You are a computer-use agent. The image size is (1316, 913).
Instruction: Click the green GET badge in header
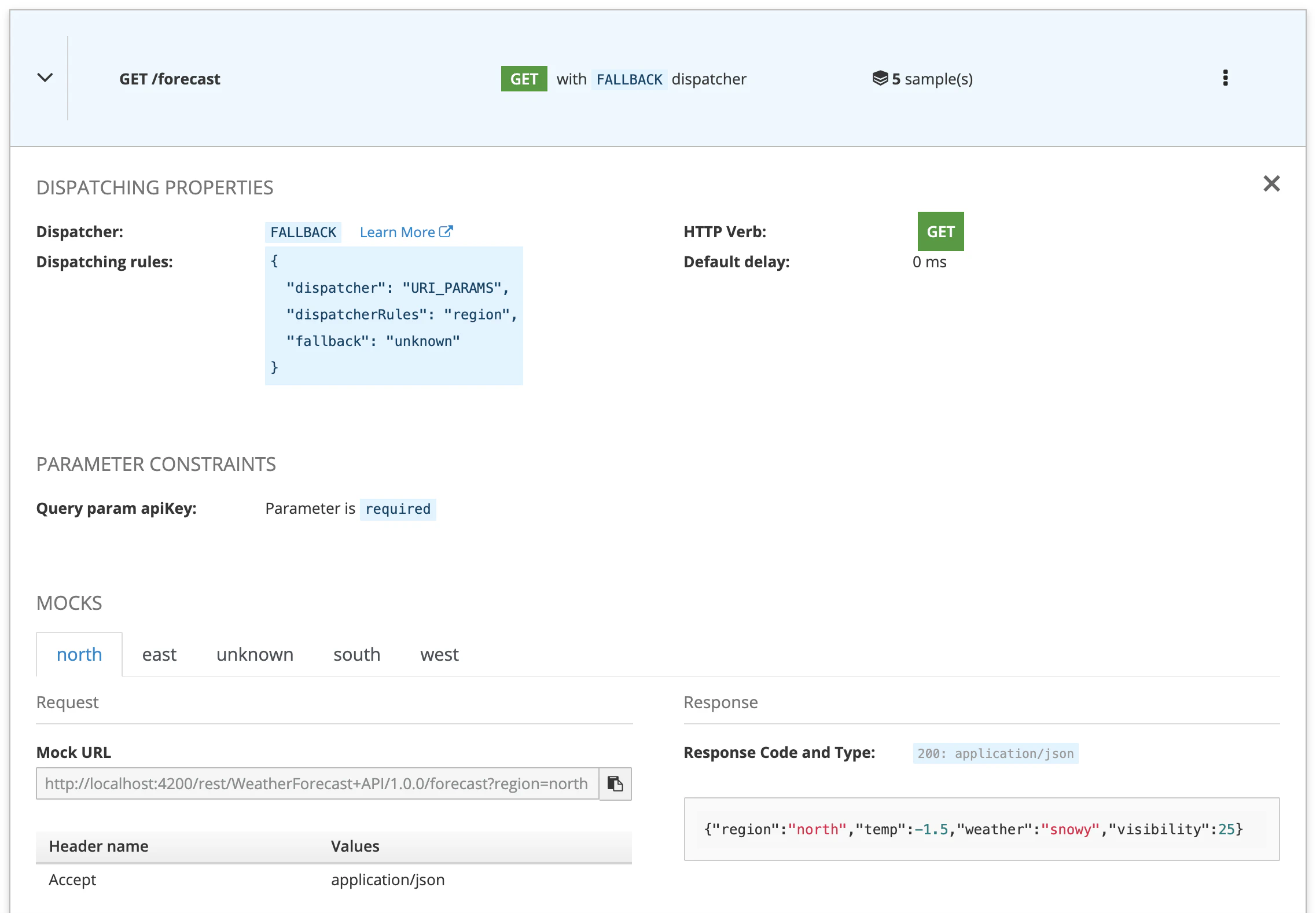(524, 79)
